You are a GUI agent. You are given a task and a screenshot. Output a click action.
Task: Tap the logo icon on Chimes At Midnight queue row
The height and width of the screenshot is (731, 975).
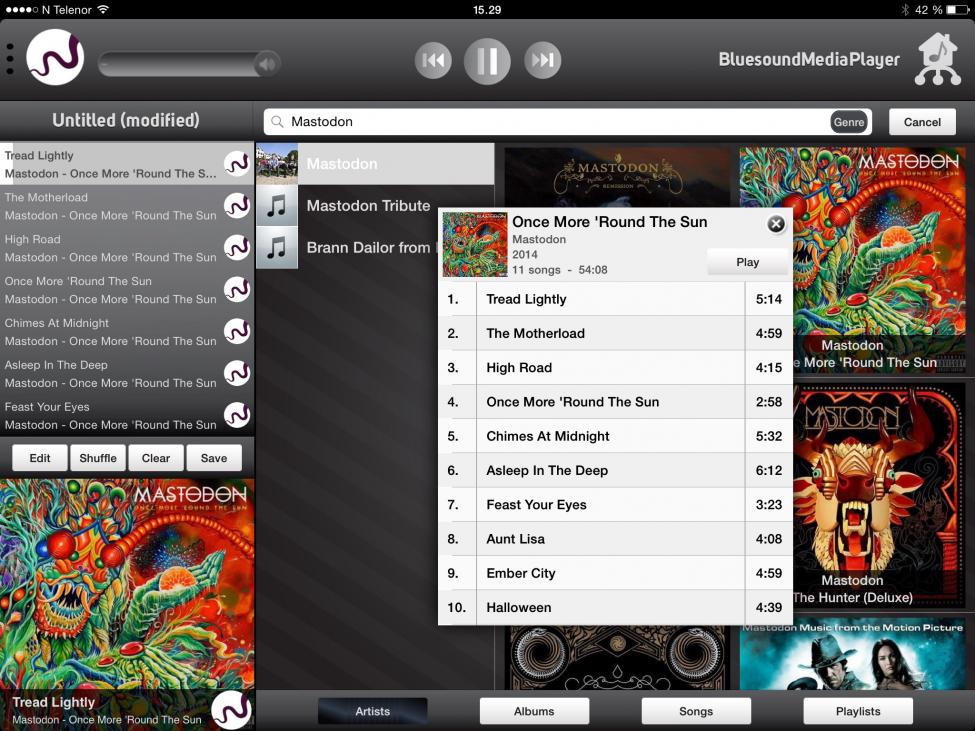pos(237,331)
